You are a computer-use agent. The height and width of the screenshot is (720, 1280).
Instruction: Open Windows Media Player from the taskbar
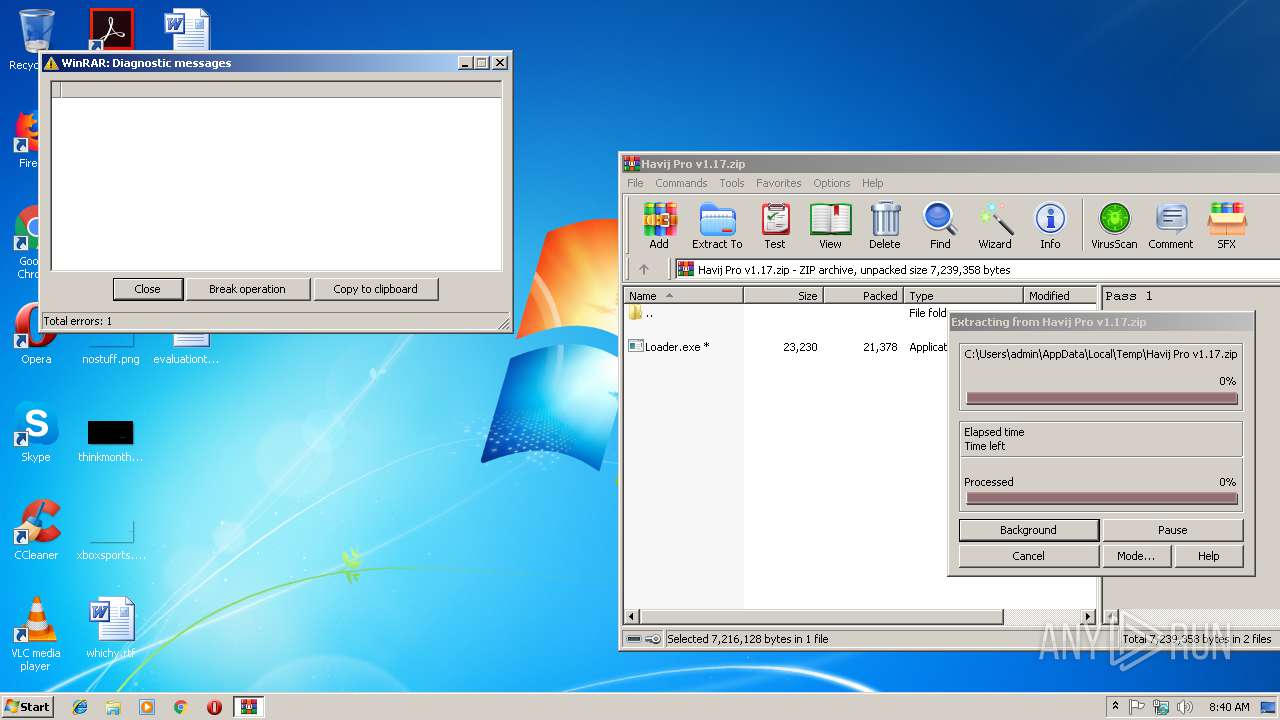[x=147, y=707]
